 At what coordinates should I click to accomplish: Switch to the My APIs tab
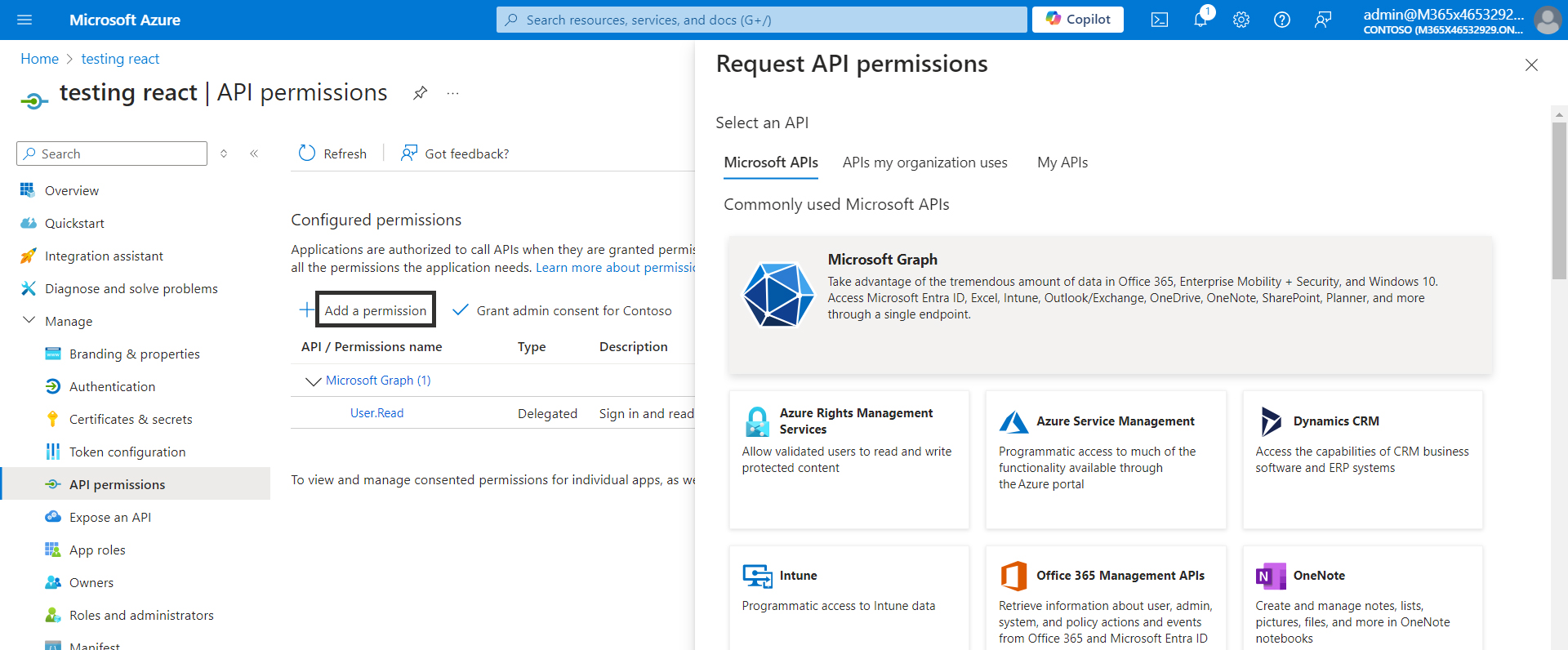pyautogui.click(x=1062, y=162)
